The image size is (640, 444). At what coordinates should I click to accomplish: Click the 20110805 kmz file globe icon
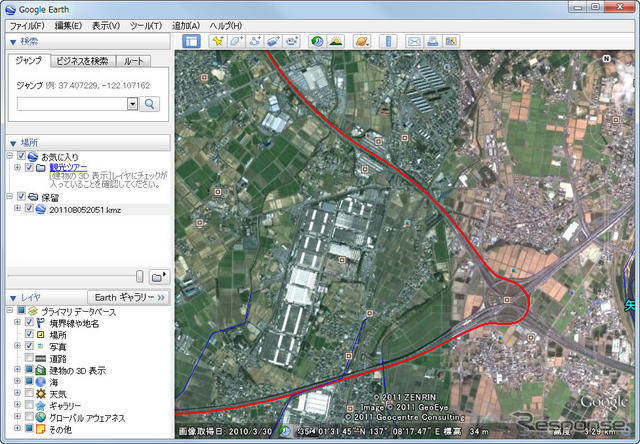tap(40, 209)
